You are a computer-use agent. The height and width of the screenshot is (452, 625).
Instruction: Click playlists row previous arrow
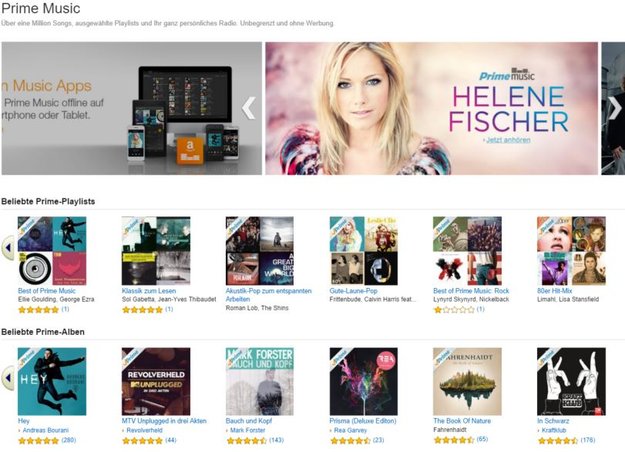click(x=8, y=248)
